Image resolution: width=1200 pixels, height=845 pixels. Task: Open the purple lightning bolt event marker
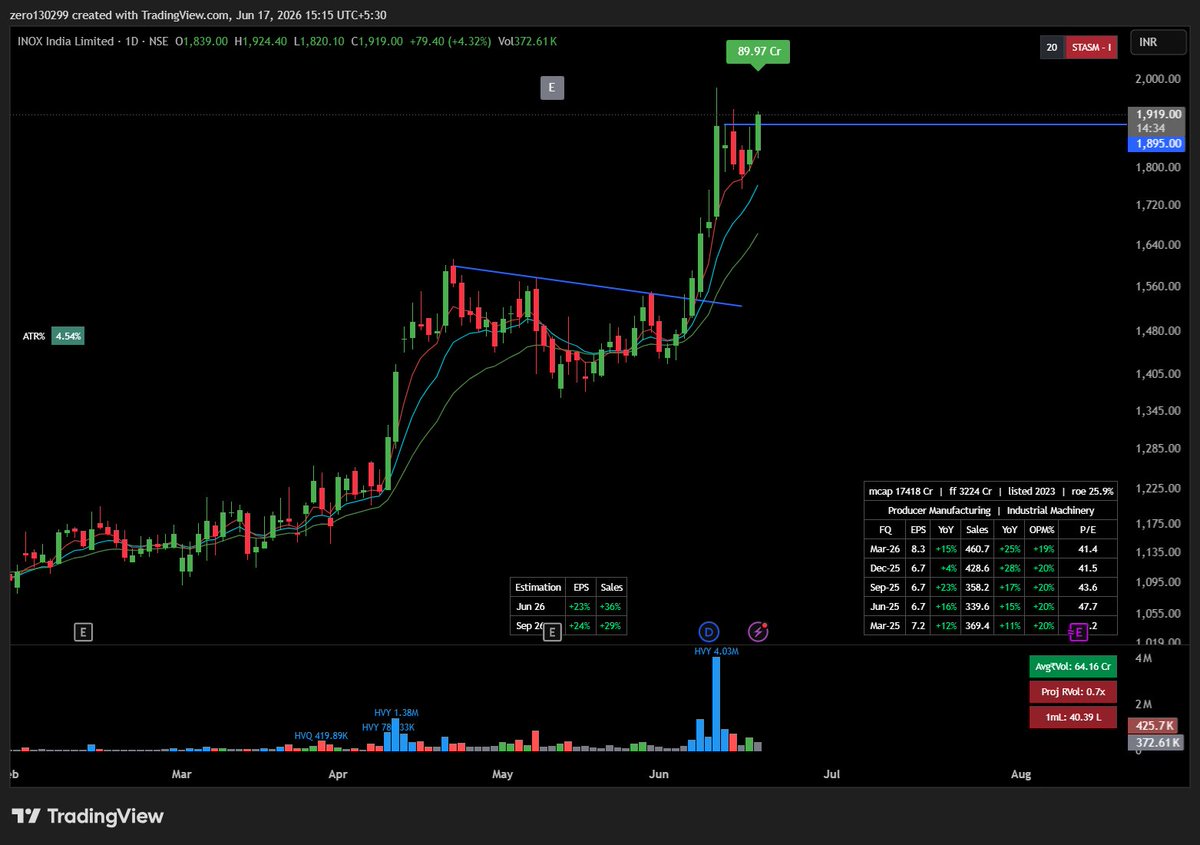point(759,631)
